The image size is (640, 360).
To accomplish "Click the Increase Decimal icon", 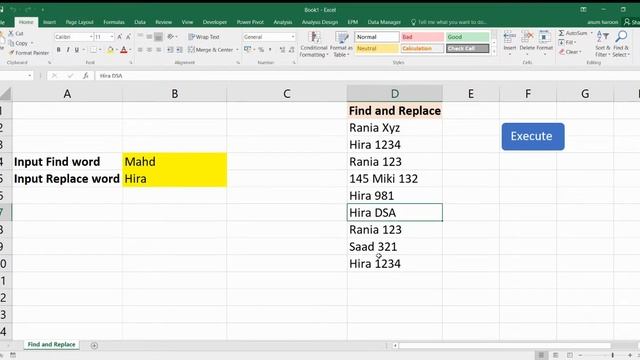I will 282,50.
